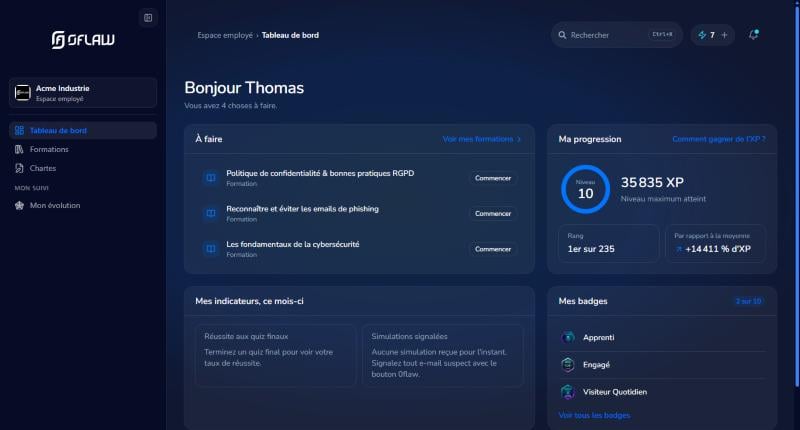
Task: Start the fondamentaux de la cybersécurité training
Action: tap(493, 249)
